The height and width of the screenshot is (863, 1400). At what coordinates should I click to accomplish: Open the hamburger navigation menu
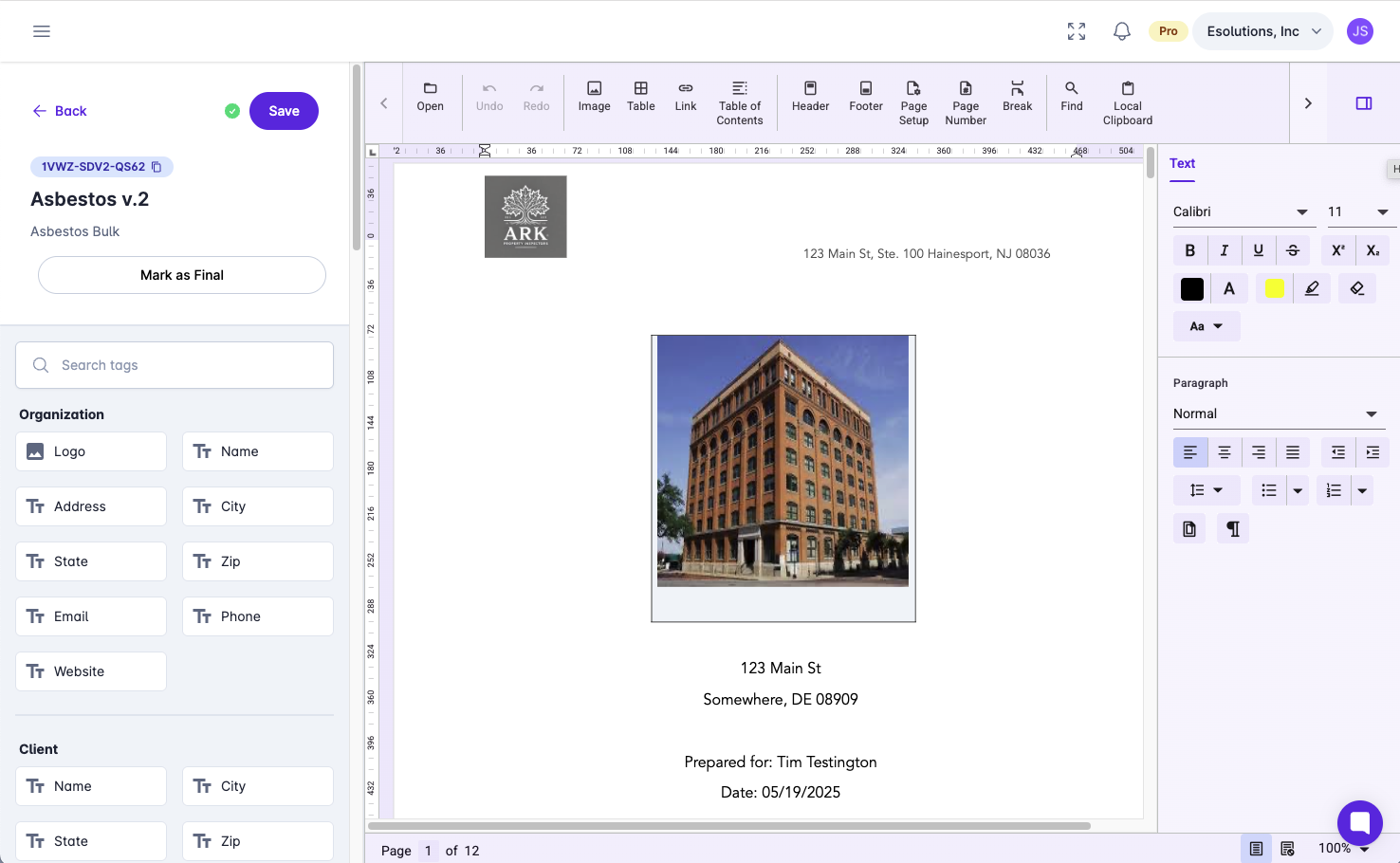[42, 31]
